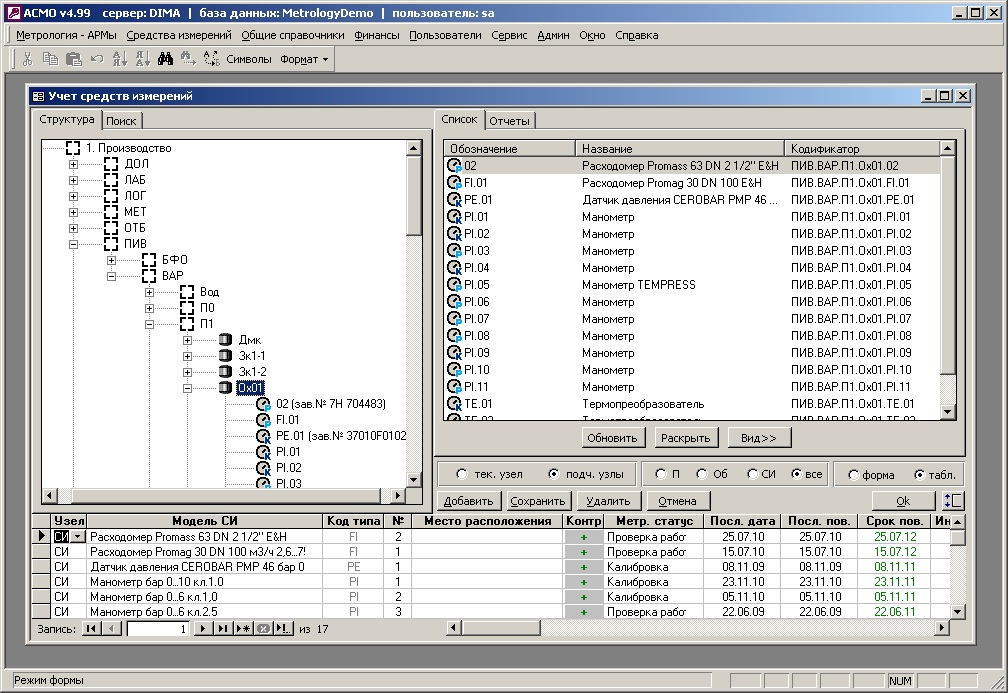Click the Undo arrow toolbar icon
The width and height of the screenshot is (1008, 693).
(96, 59)
